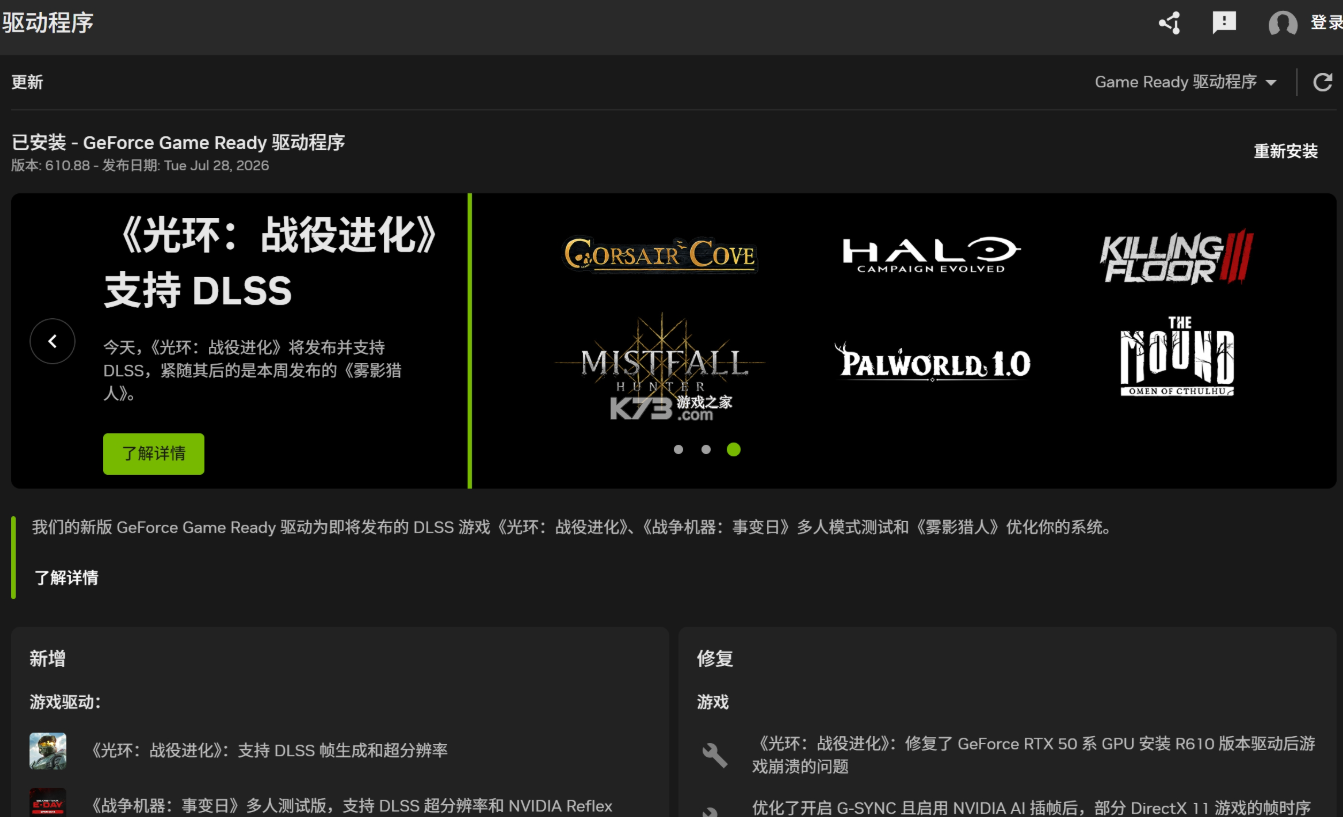Click the 登录 sign-in link
The height and width of the screenshot is (817, 1343).
pyautogui.click(x=1326, y=23)
